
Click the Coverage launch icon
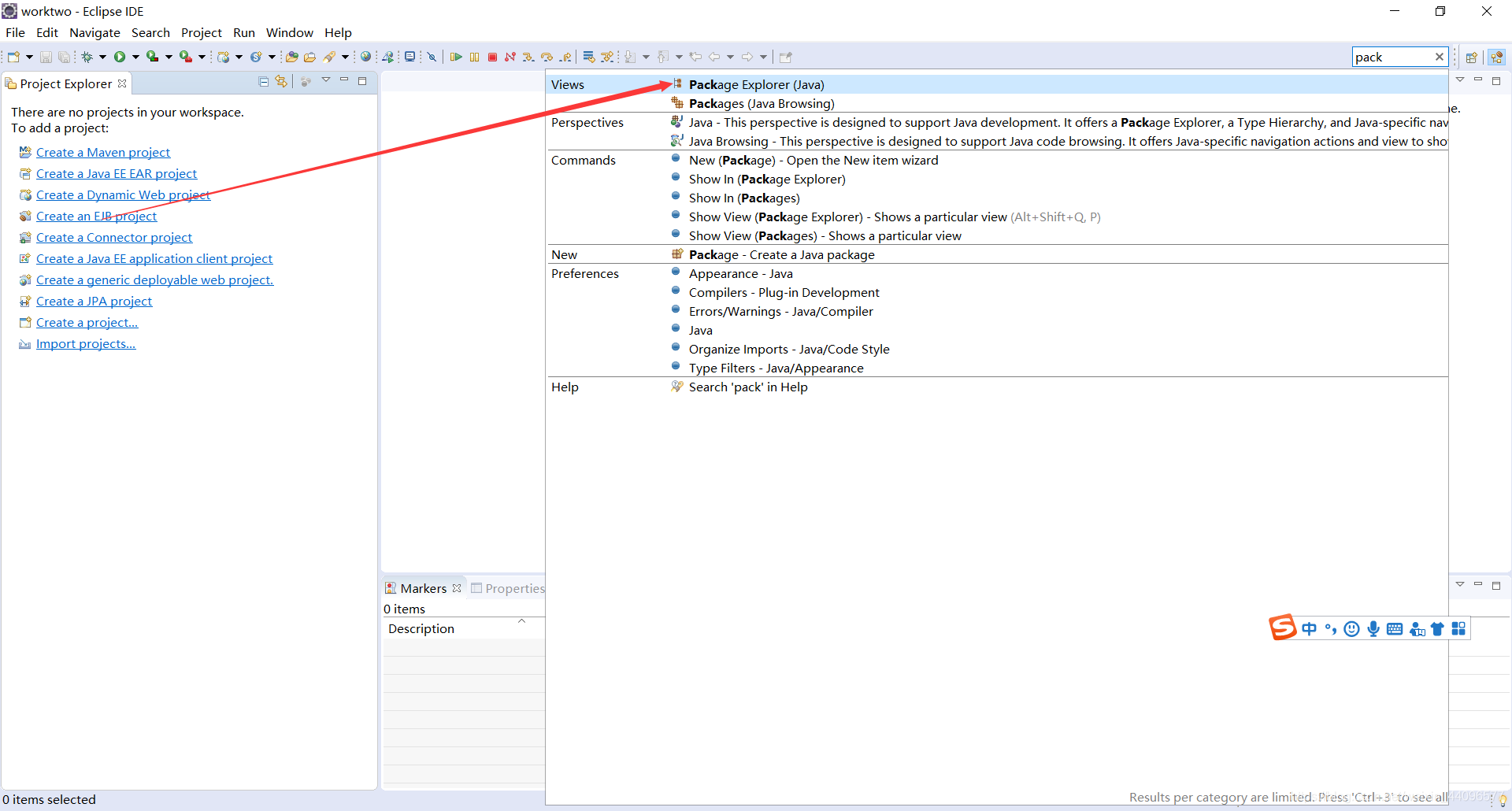click(153, 57)
